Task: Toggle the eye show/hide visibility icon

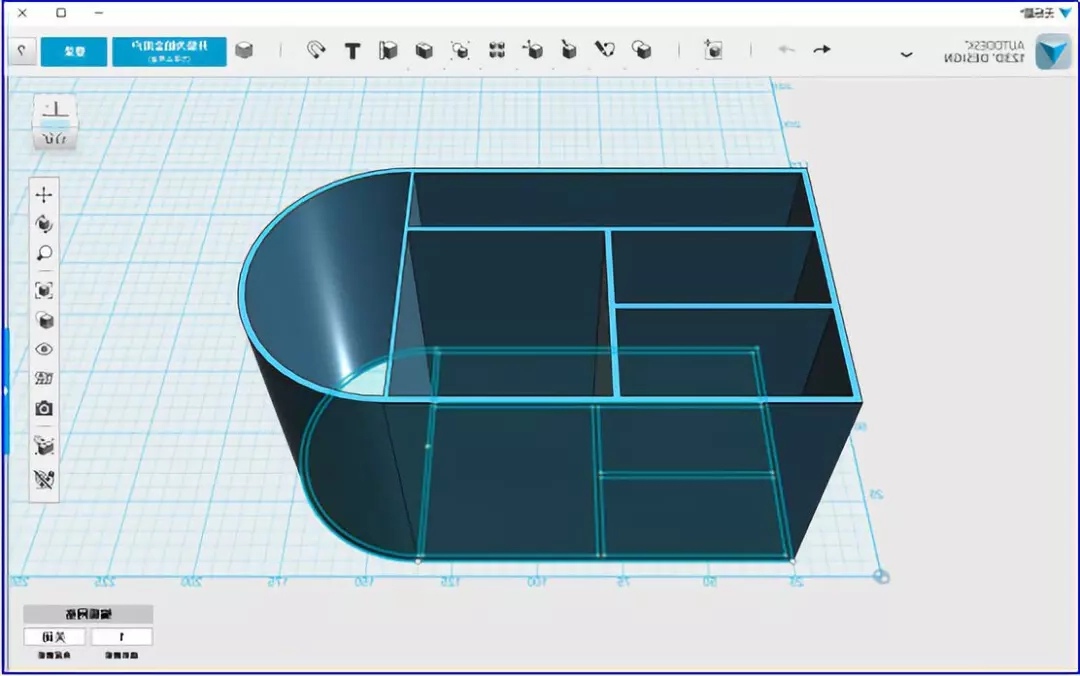Action: click(44, 349)
